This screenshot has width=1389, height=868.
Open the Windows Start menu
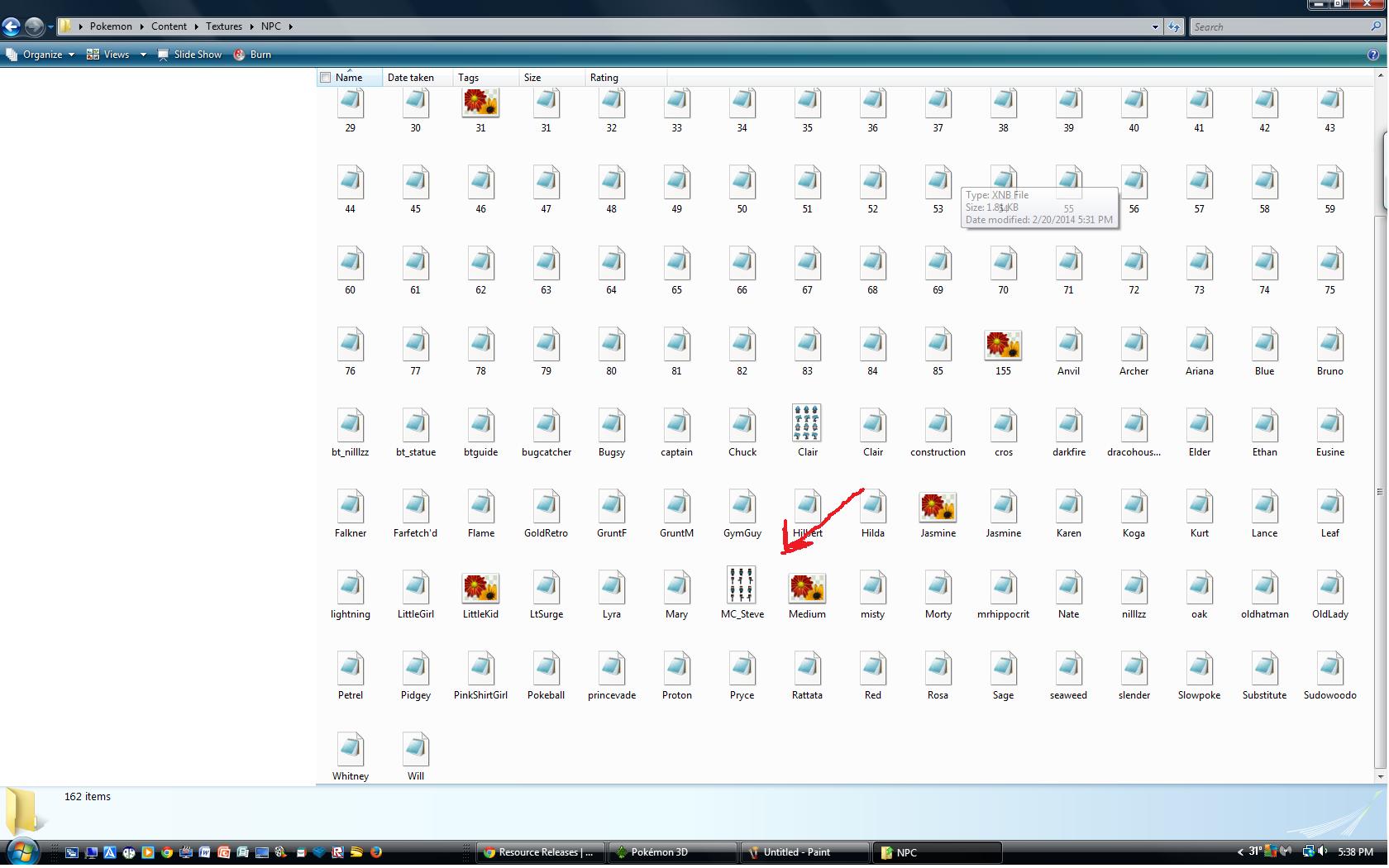[x=21, y=851]
